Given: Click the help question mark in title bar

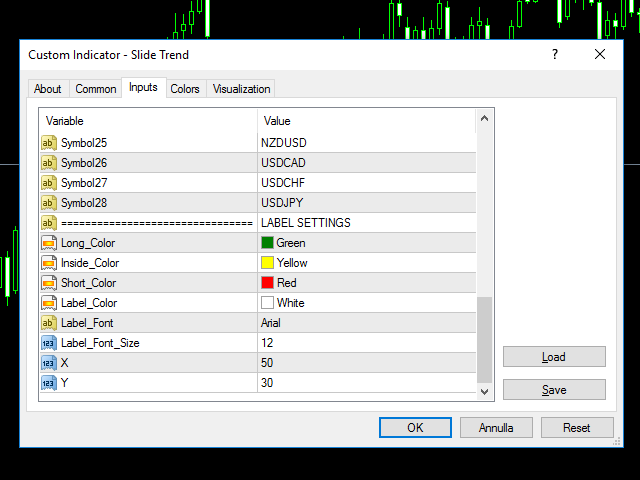Looking at the screenshot, I should coord(553,54).
